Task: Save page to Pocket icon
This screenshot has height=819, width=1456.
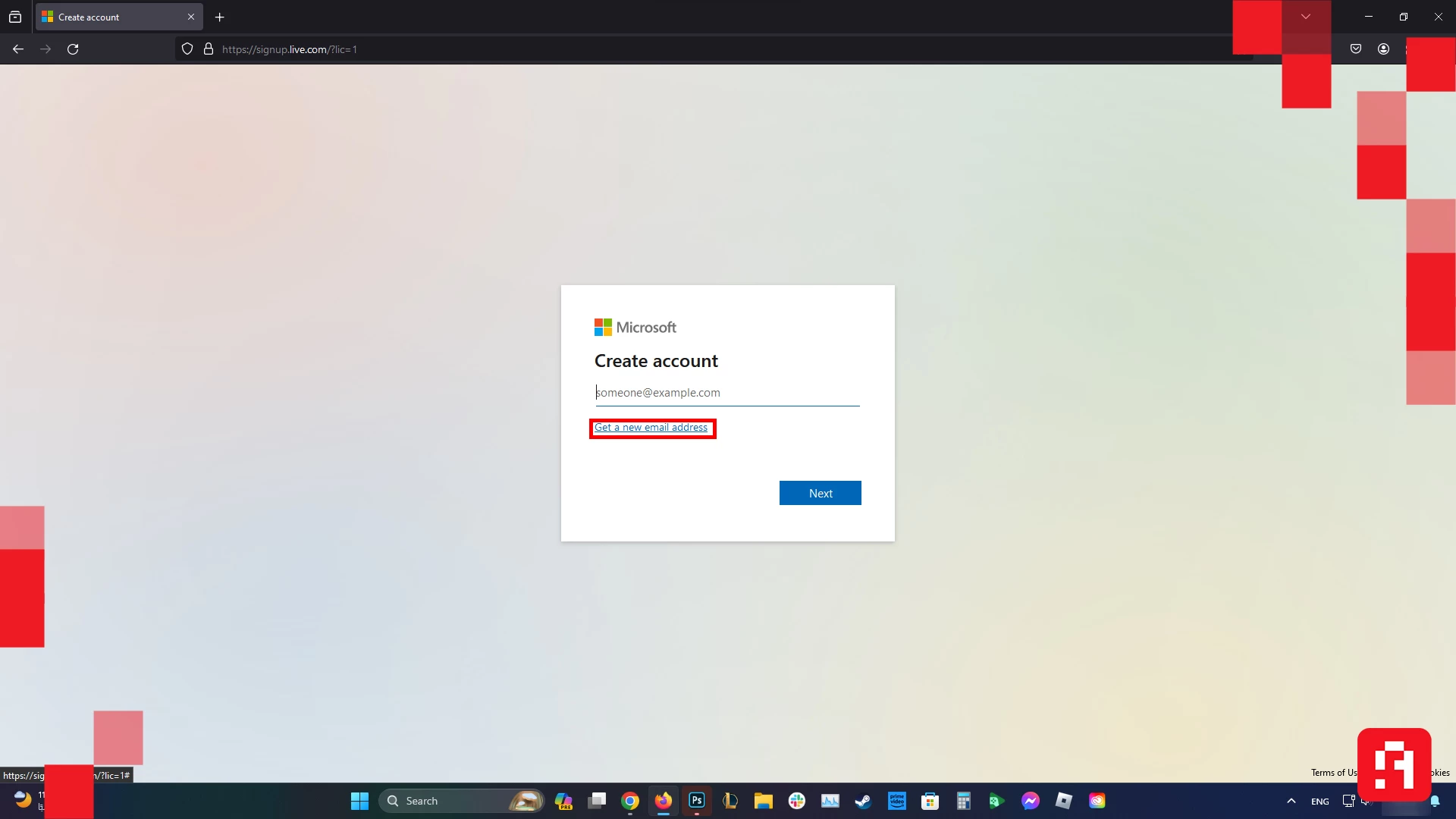Action: click(x=1356, y=49)
